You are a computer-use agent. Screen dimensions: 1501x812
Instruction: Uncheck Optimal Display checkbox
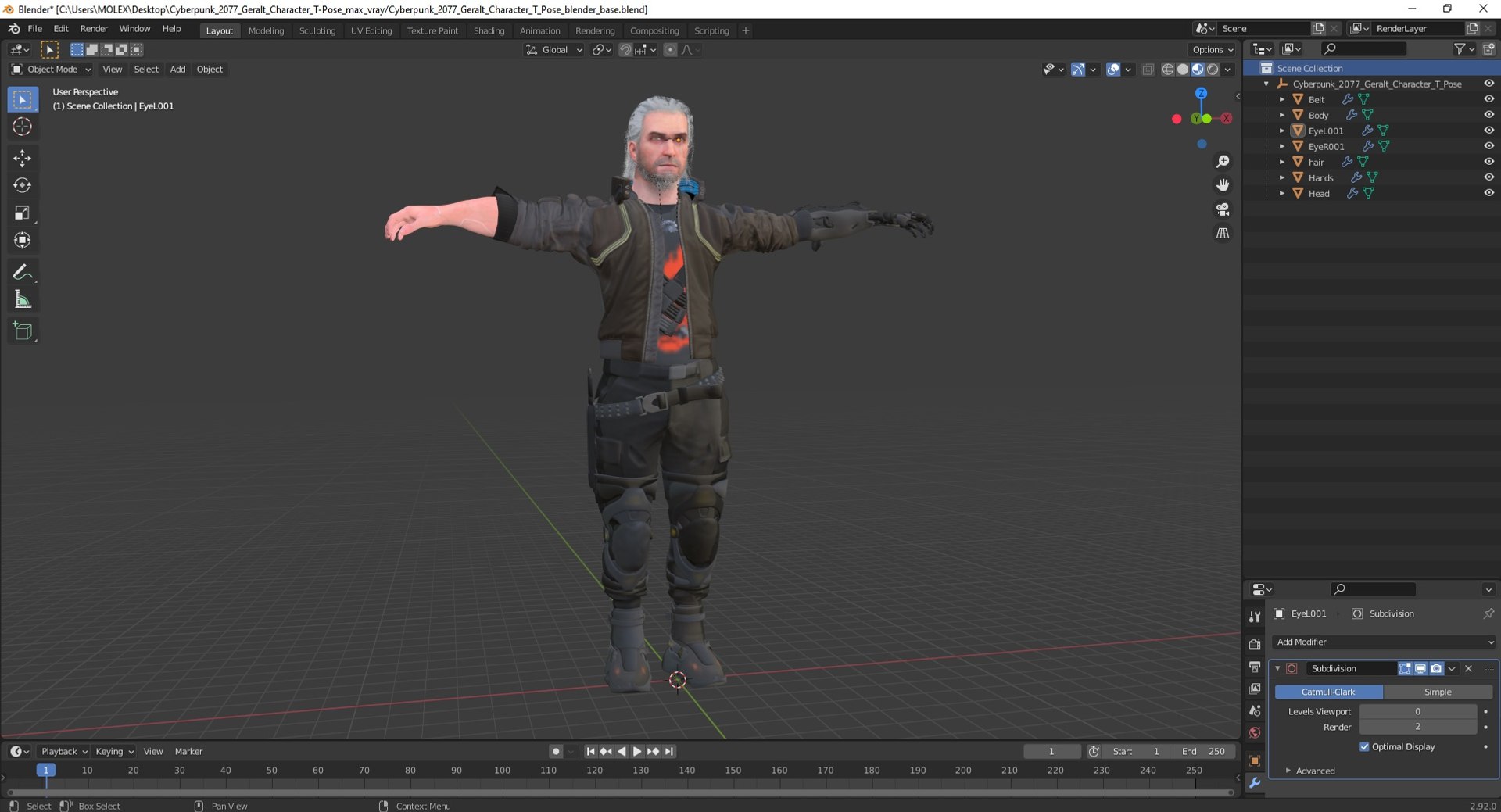(x=1364, y=747)
